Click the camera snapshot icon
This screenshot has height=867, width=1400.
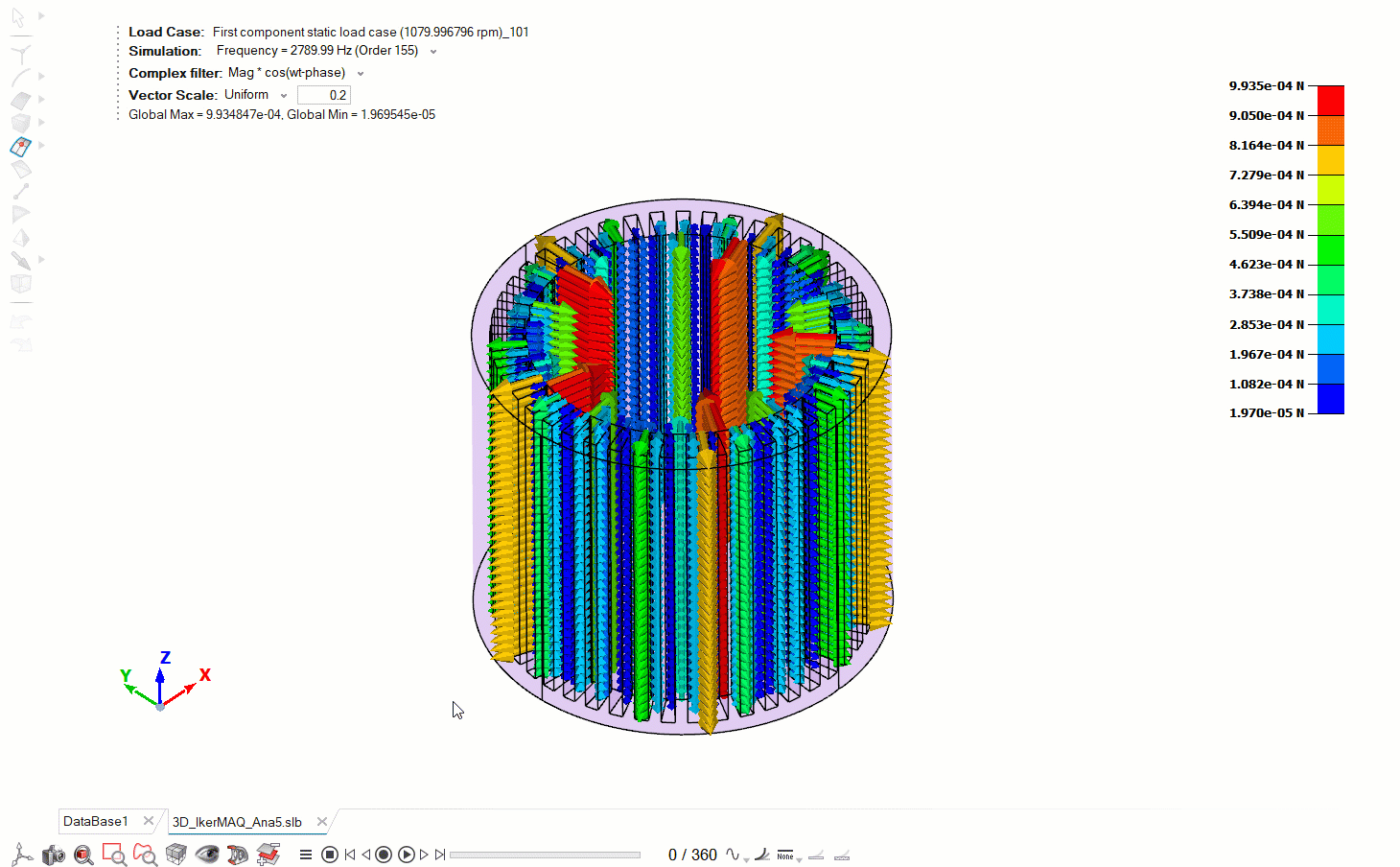(x=54, y=855)
